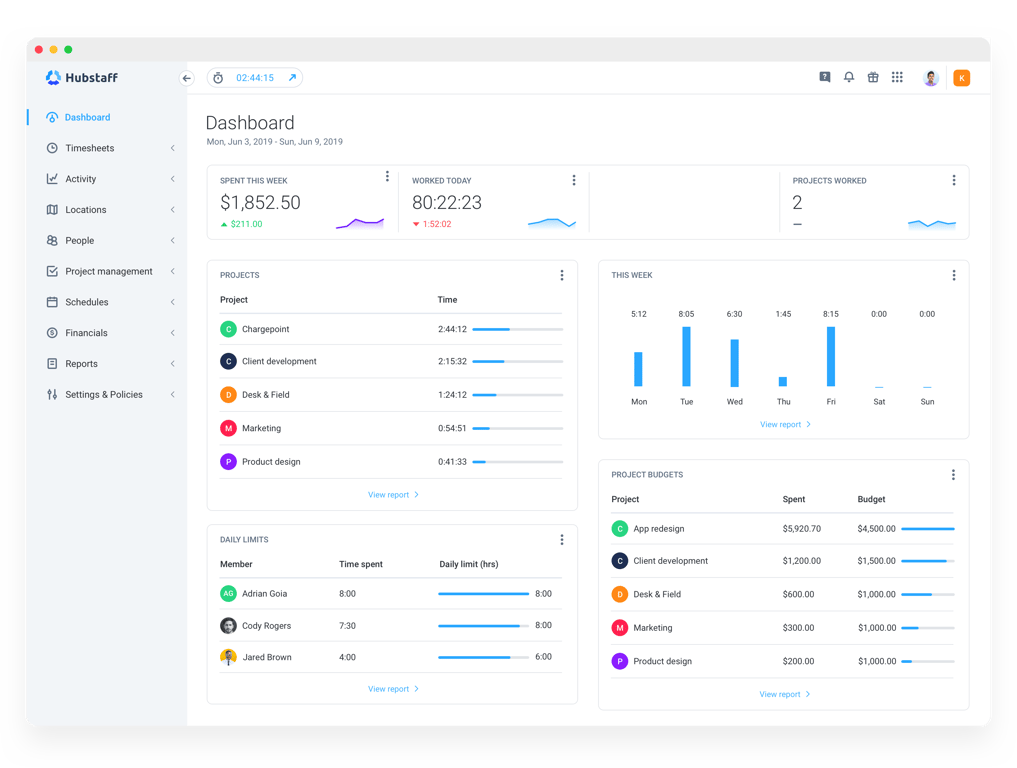The image size is (1017, 768).
Task: Collapse the sidebar with the arrow icon
Action: [x=186, y=77]
